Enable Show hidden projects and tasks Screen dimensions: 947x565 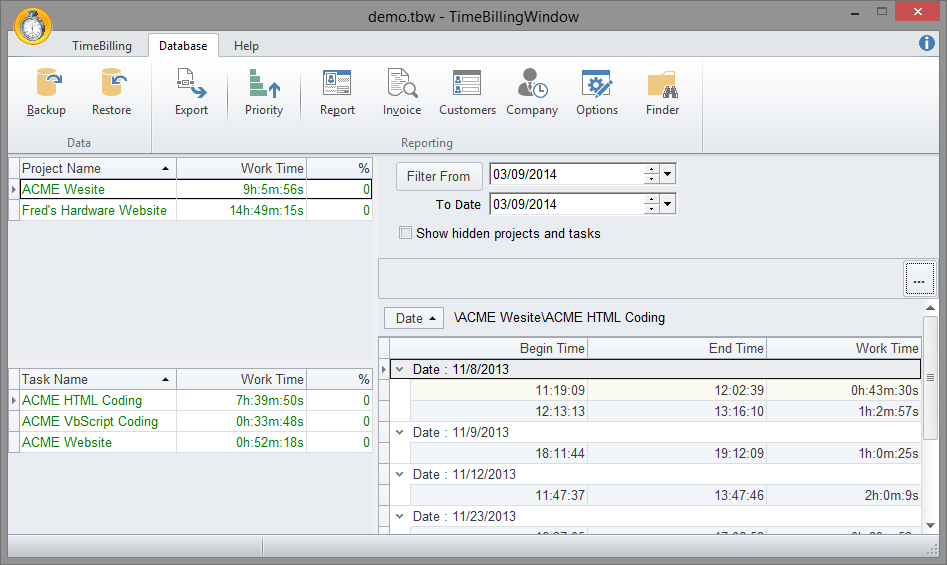406,233
